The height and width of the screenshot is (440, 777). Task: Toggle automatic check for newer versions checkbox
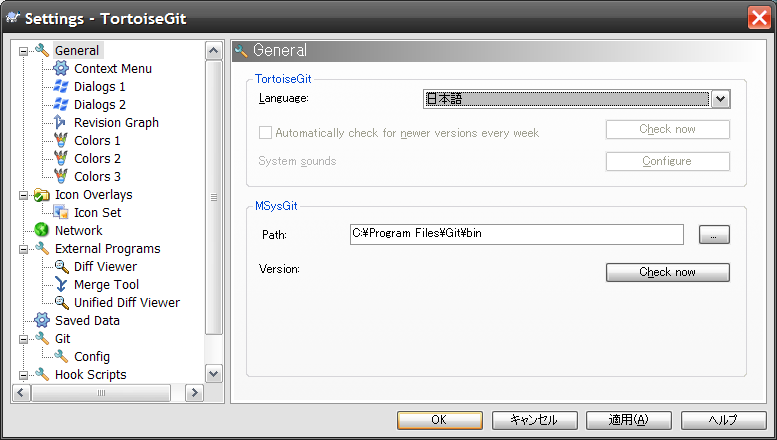tap(265, 132)
